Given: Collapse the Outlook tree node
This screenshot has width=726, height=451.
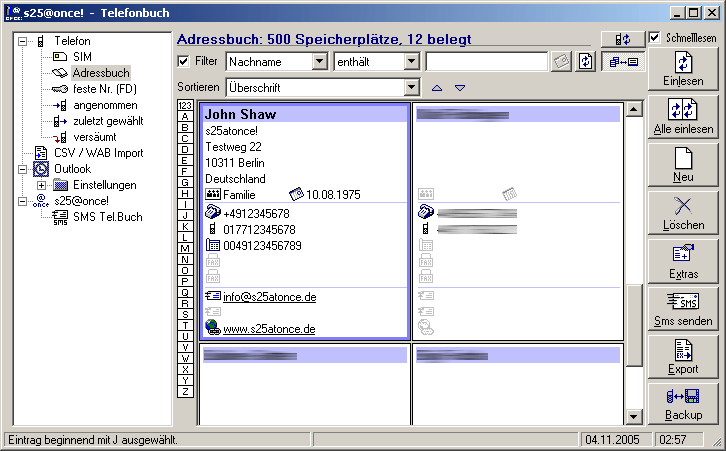Looking at the screenshot, I should [22, 169].
